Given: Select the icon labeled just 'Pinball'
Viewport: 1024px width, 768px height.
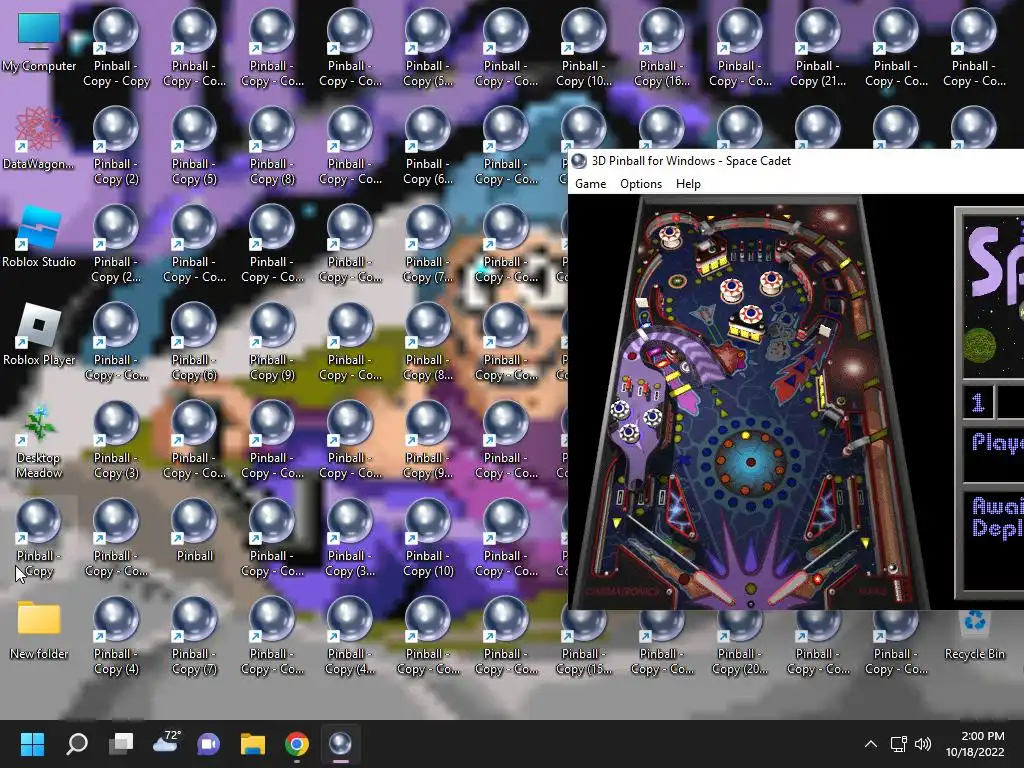Looking at the screenshot, I should (x=195, y=532).
